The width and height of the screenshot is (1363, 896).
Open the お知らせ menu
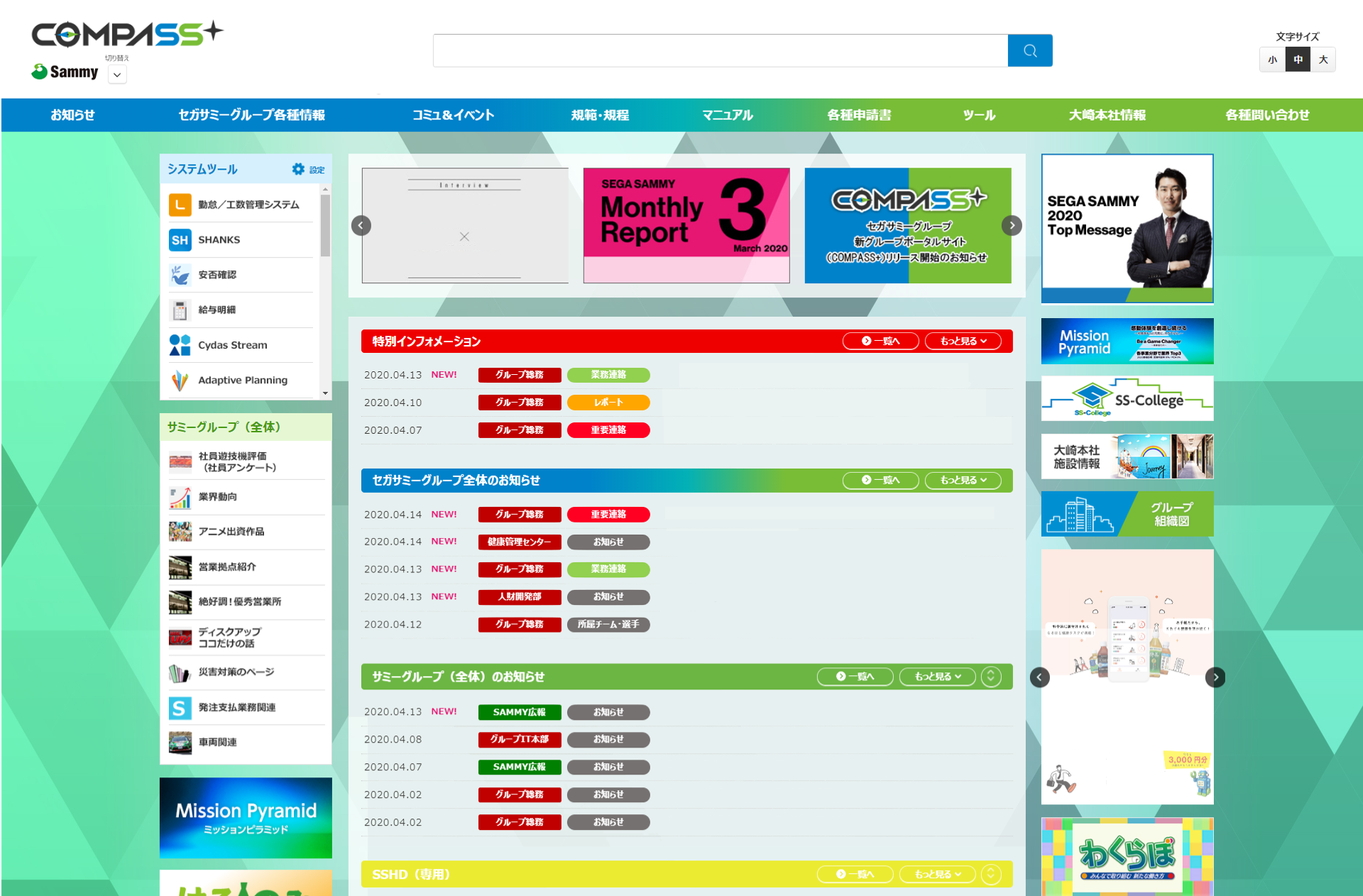[72, 115]
